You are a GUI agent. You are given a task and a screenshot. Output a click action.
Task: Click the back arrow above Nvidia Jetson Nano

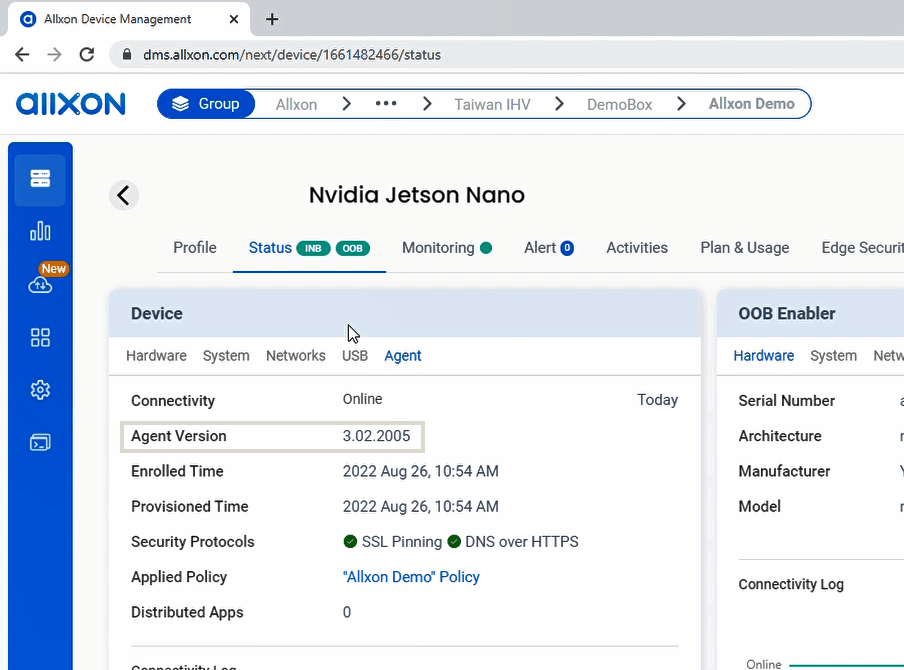[x=123, y=195]
